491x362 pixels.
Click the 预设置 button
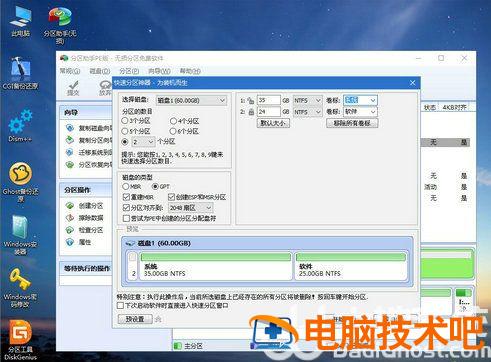click(x=135, y=319)
